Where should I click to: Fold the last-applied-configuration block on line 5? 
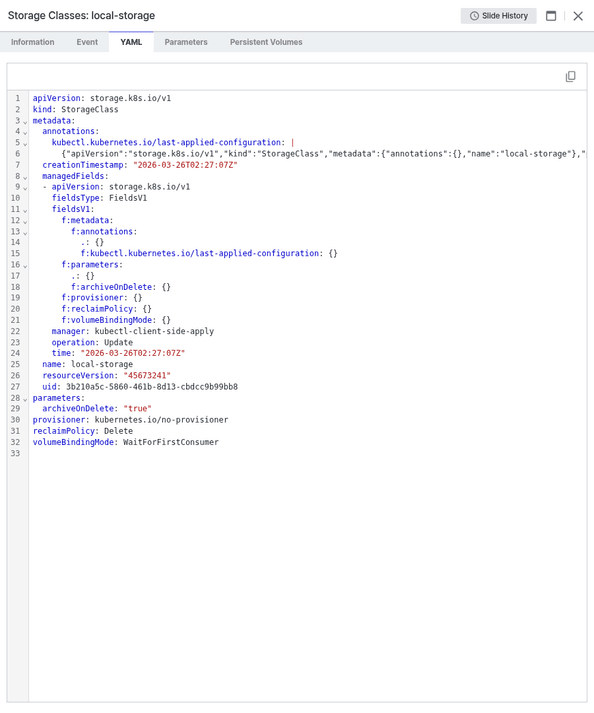[x=25, y=144]
